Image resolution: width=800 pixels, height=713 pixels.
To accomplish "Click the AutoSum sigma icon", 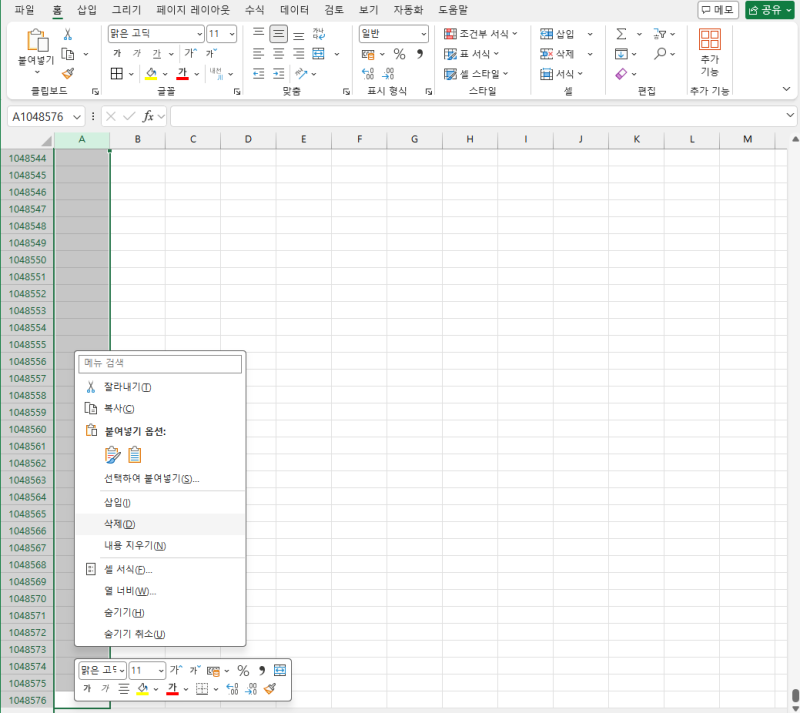I will 621,34.
